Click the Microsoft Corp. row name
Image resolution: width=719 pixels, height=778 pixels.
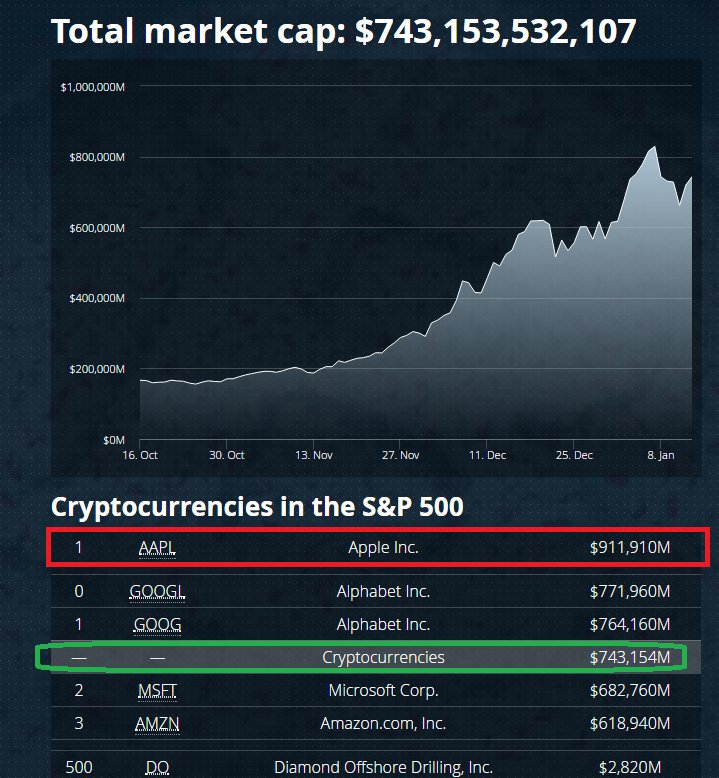tap(384, 691)
